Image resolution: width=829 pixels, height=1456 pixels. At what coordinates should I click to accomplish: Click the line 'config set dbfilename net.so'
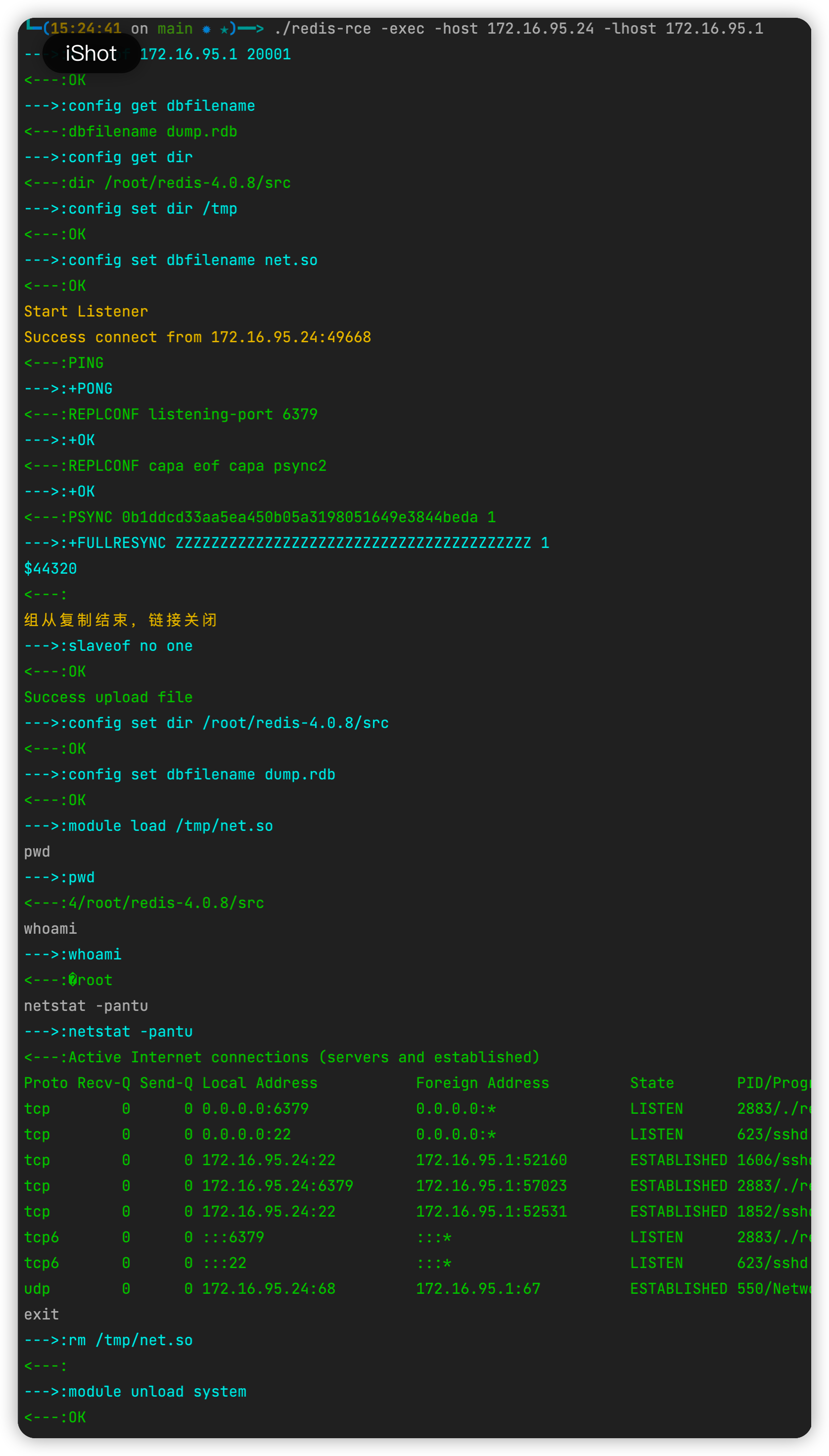(x=171, y=260)
